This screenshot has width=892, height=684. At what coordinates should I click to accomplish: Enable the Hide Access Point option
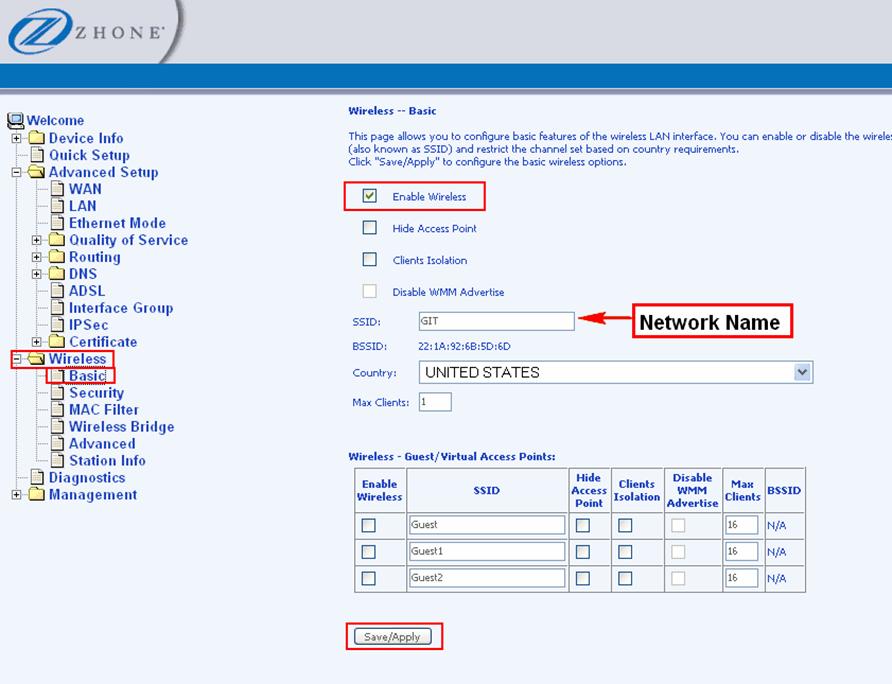[x=369, y=228]
